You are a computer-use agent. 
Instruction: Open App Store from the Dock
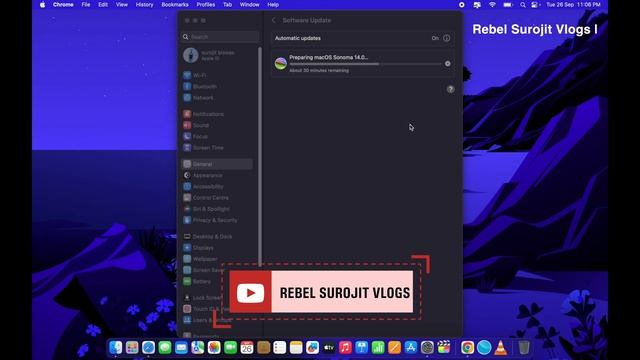pos(411,348)
